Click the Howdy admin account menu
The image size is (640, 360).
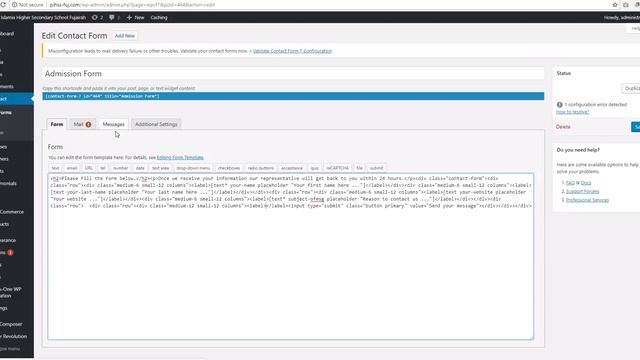coord(622,18)
